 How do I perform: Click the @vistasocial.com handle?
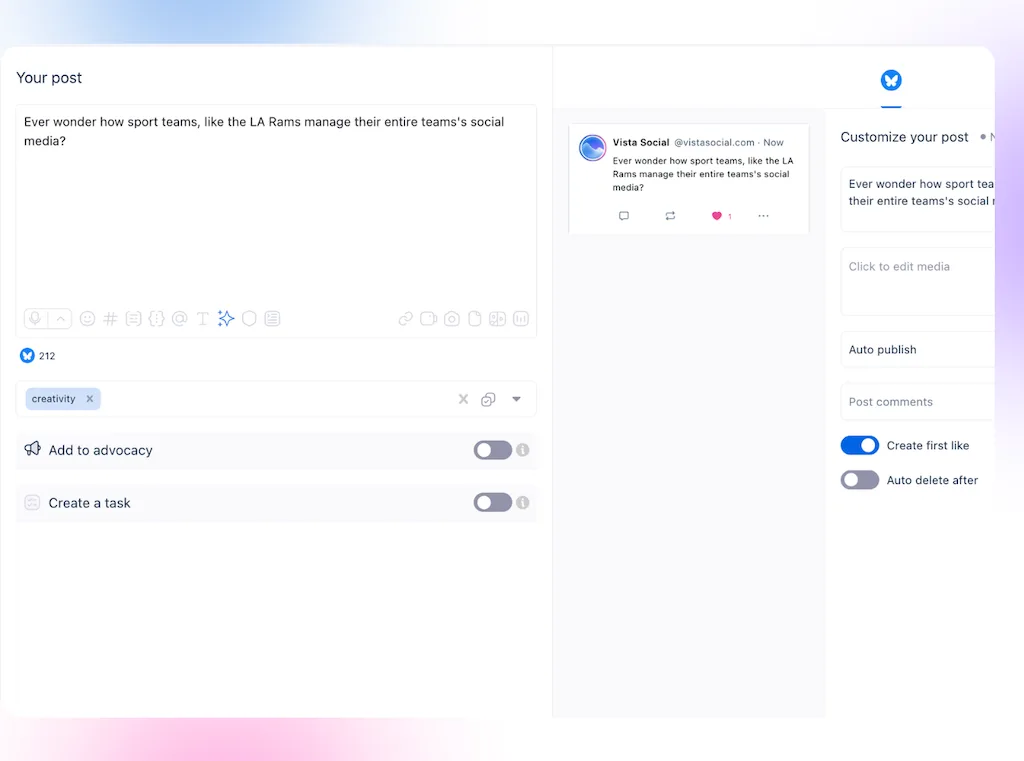coord(714,142)
